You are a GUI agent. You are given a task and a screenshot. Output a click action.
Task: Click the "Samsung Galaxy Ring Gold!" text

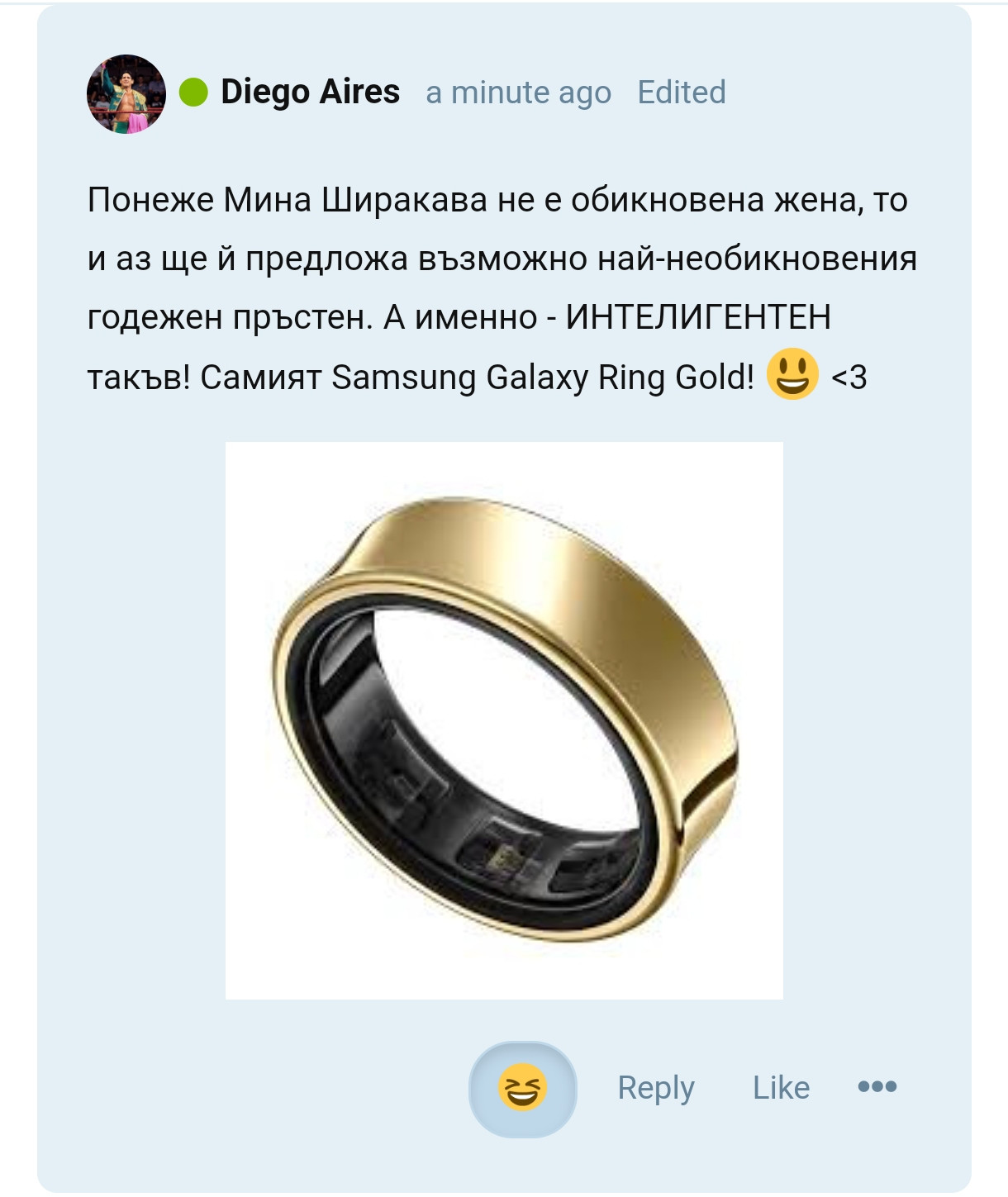(543, 378)
